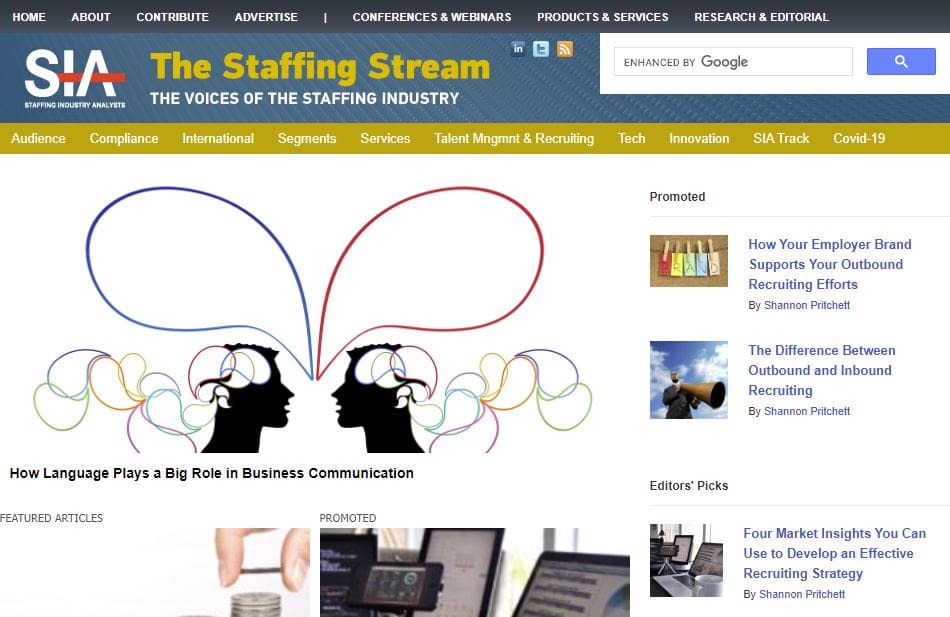Open the megaphone man thumbnail

click(689, 380)
